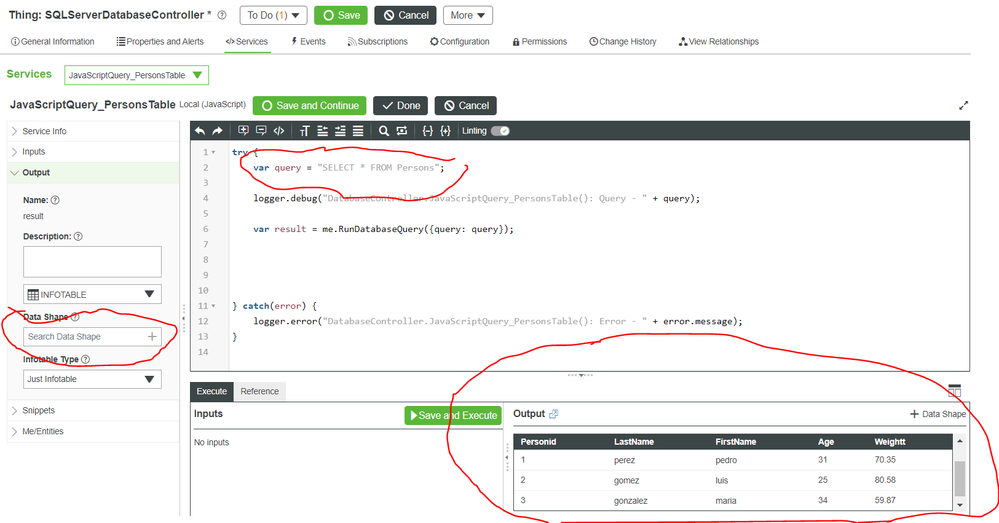Open the Just Infotable type dropdown
This screenshot has height=523, width=999.
click(92, 379)
